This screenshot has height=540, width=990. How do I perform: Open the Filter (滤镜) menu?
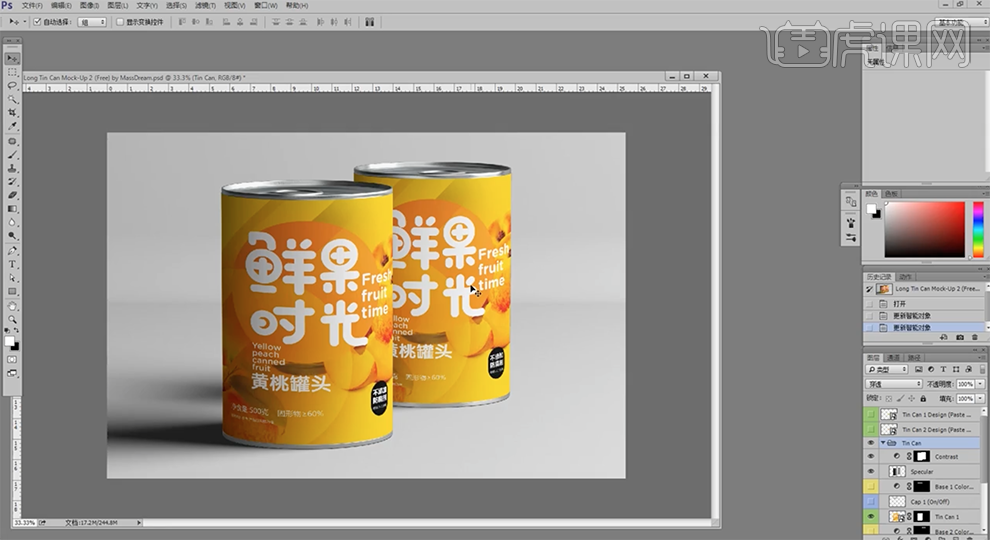point(205,6)
